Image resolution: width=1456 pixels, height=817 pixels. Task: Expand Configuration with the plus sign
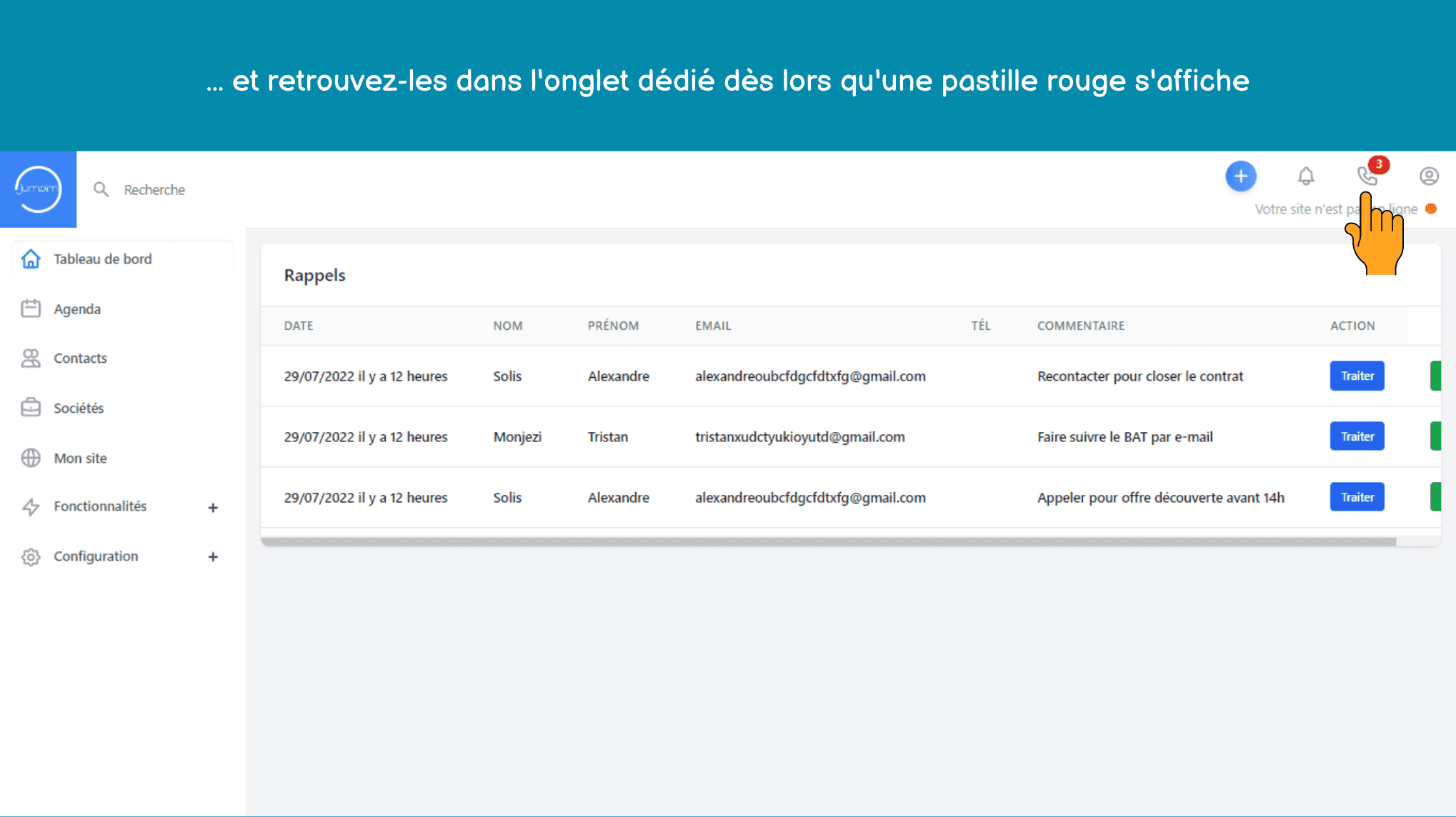point(213,557)
